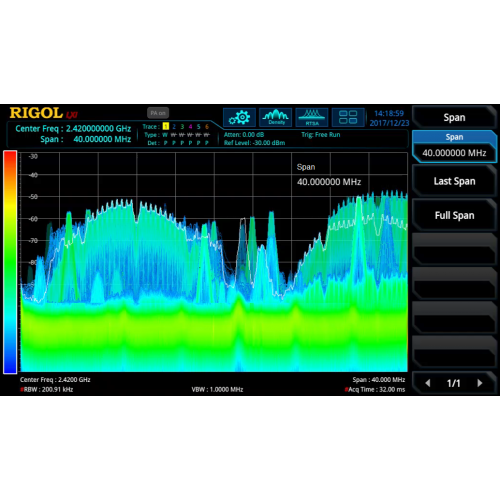The image size is (500, 500).
Task: Choose the Last Span softkey
Action: (x=454, y=181)
